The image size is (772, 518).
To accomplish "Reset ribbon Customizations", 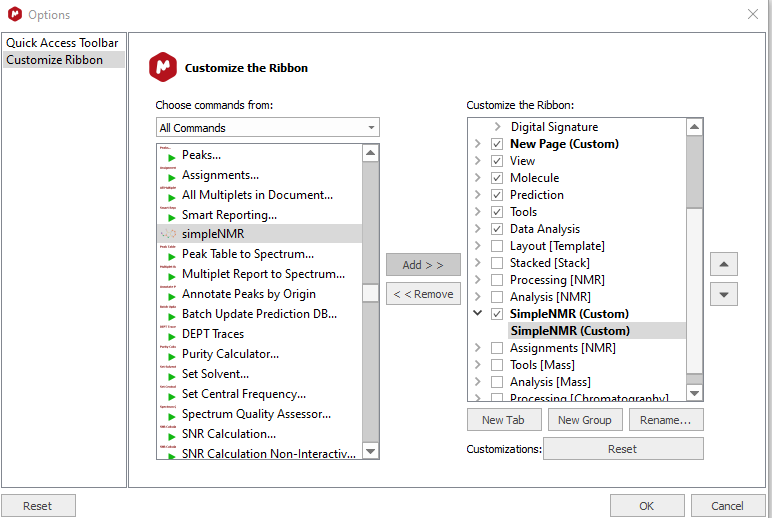I will [x=623, y=449].
